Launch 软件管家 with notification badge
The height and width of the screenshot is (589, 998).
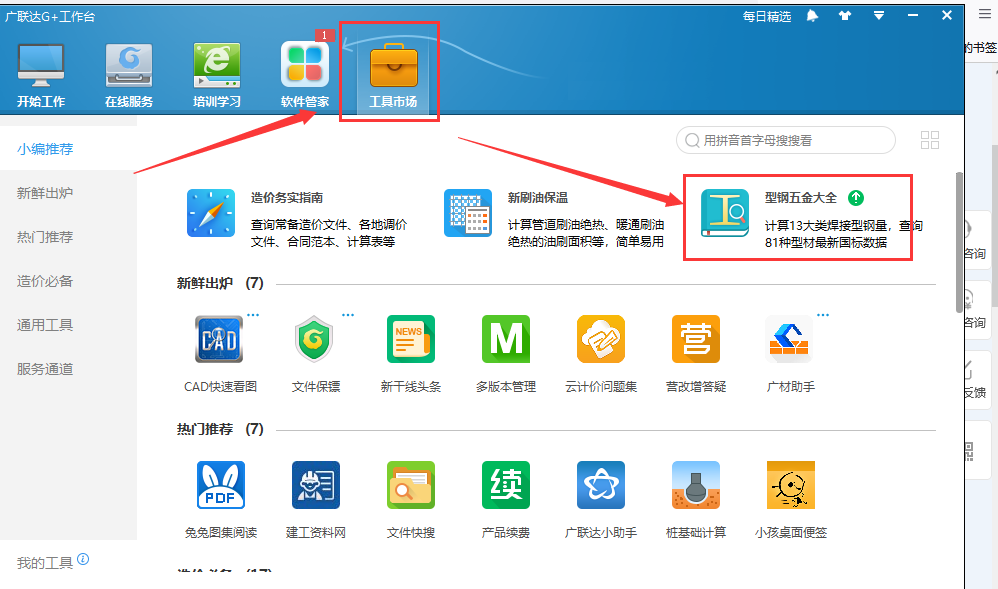click(x=305, y=65)
